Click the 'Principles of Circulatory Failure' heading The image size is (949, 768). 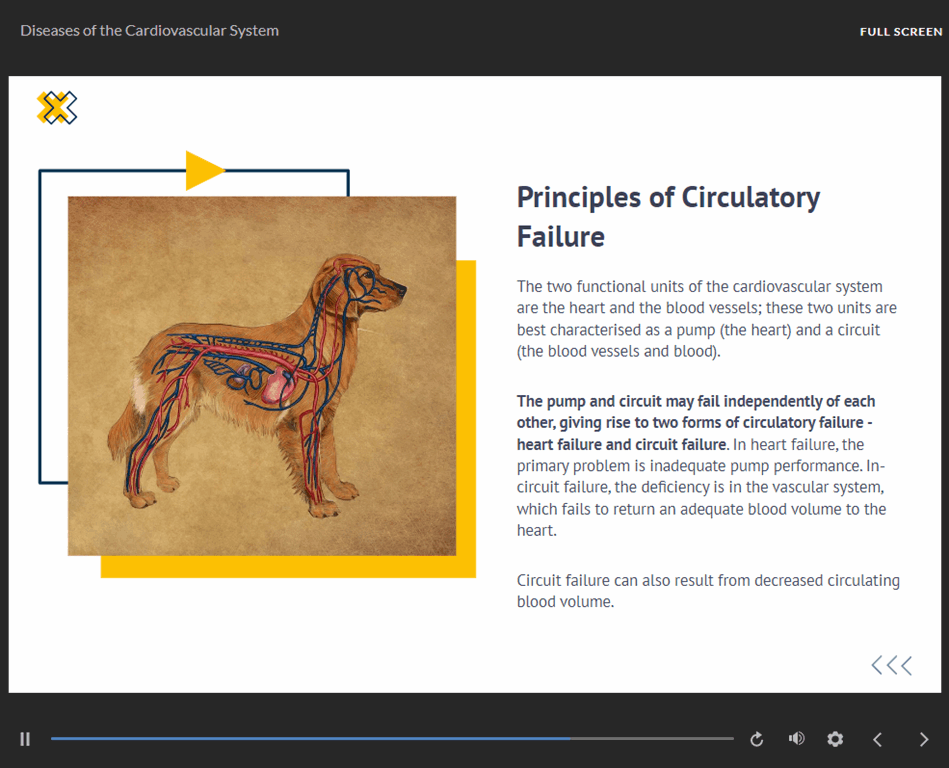(x=668, y=217)
